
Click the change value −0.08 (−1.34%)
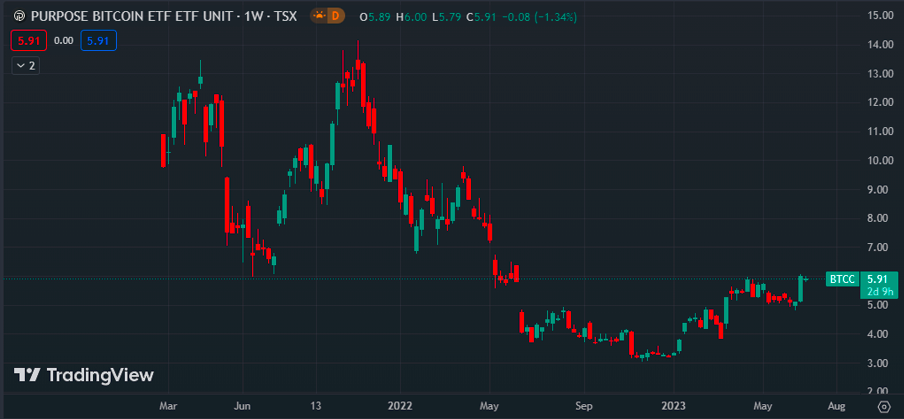point(541,17)
